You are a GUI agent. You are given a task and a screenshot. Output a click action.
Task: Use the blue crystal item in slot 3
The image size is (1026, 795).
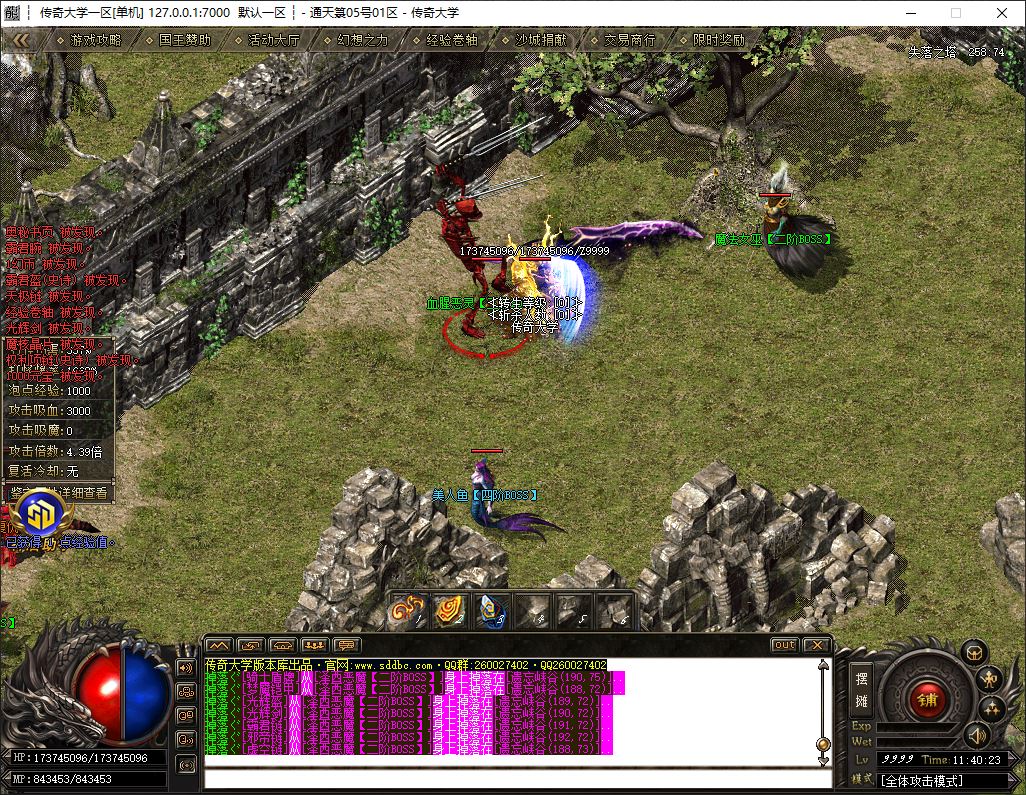click(x=491, y=611)
